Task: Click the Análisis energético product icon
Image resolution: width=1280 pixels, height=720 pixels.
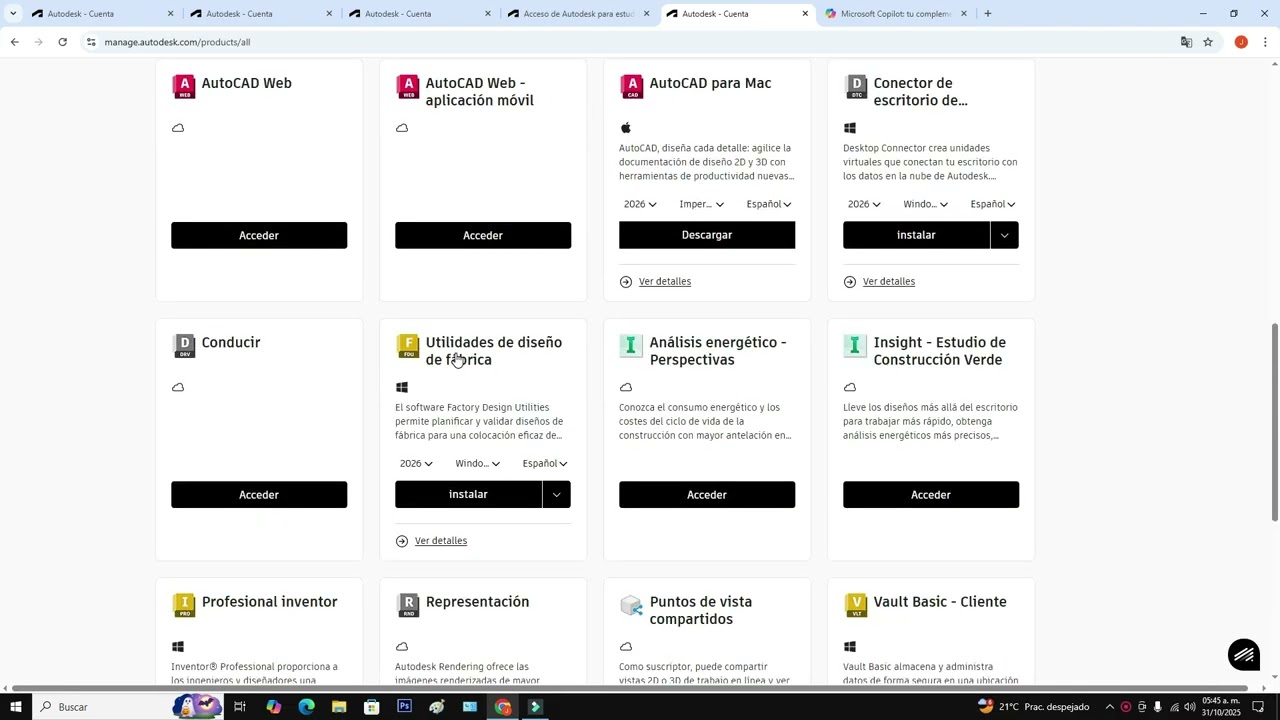Action: tap(632, 346)
